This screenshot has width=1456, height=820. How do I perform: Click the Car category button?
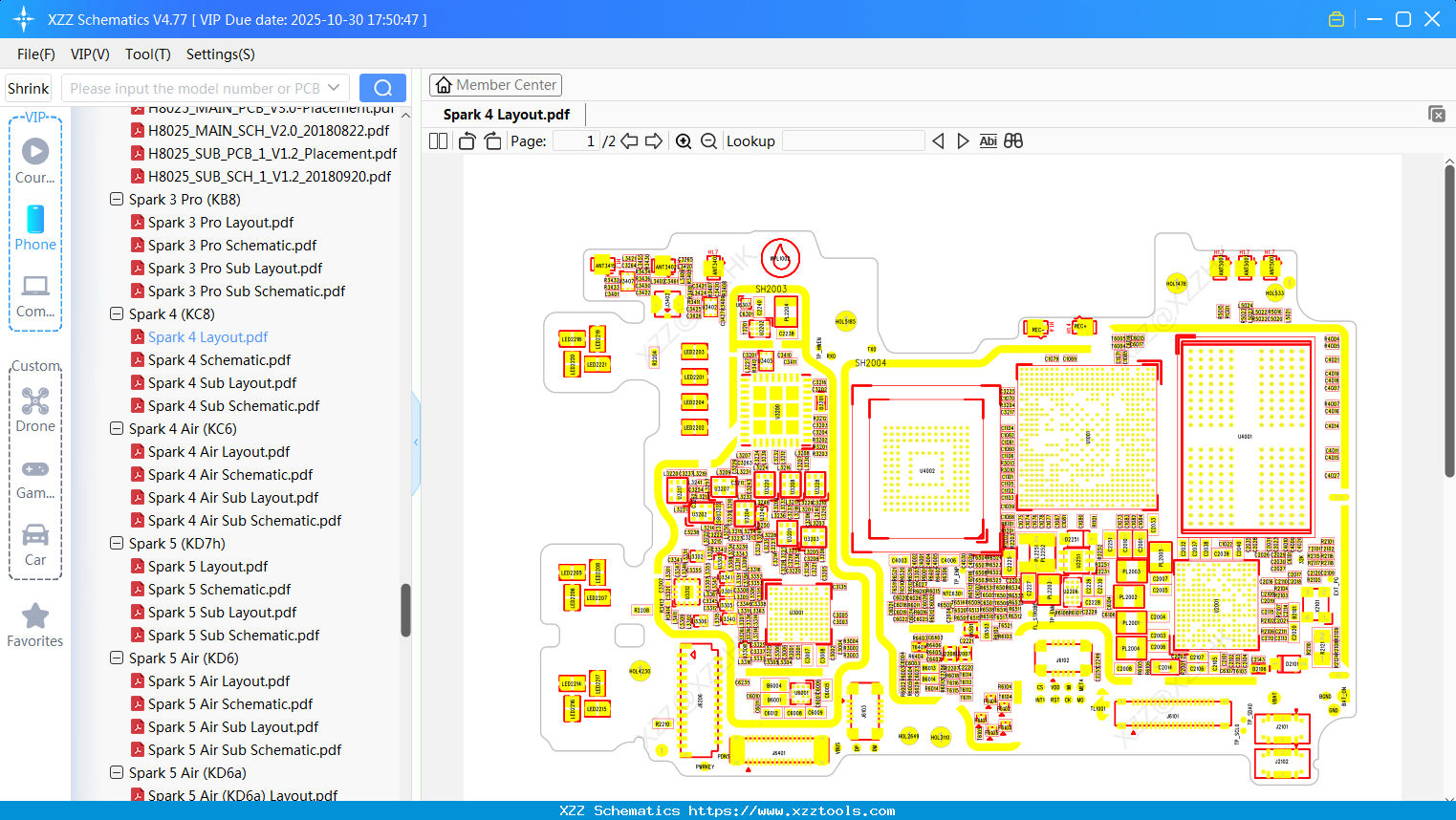click(35, 545)
